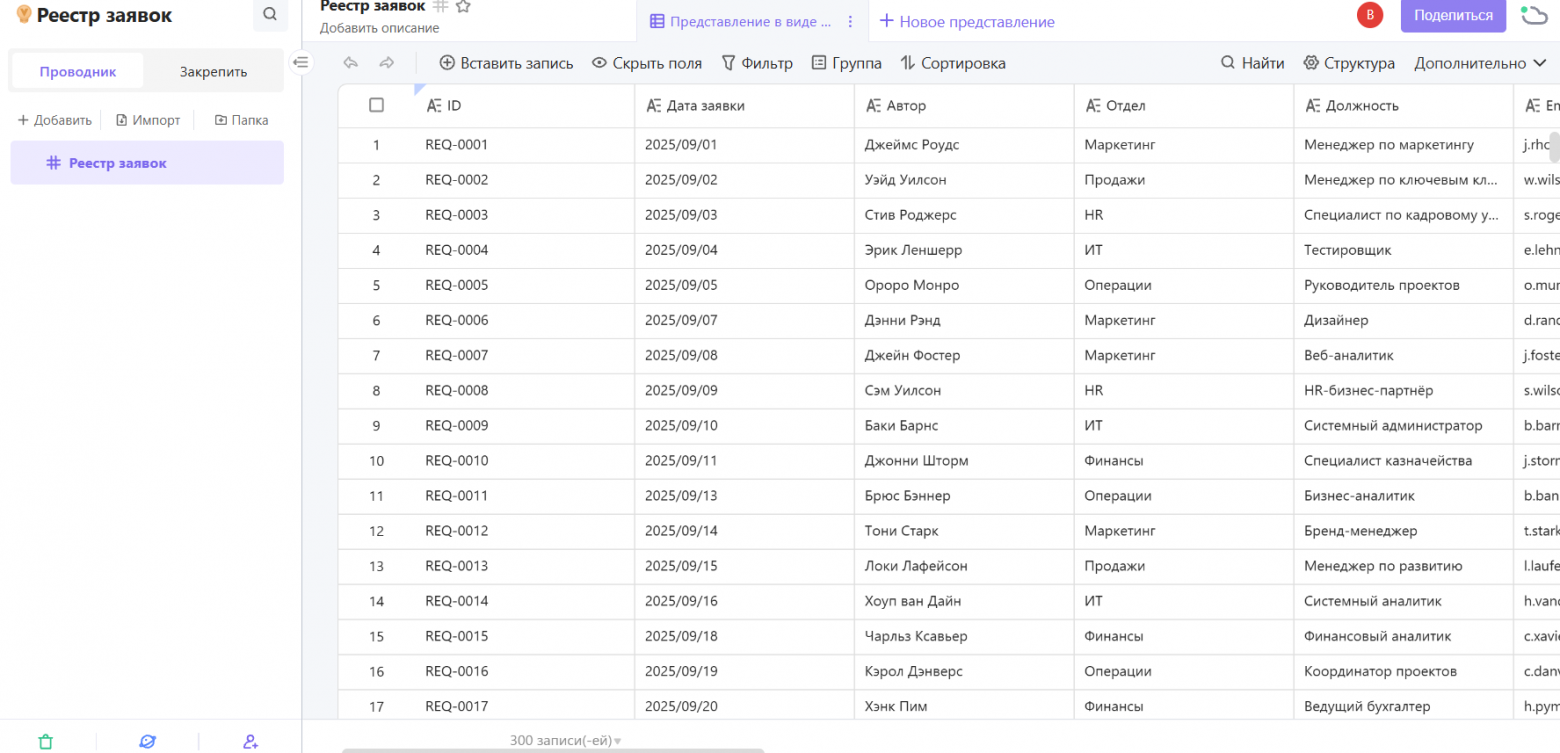The height and width of the screenshot is (753, 1560).
Task: Expand the Дополнительно dropdown
Action: click(1480, 63)
